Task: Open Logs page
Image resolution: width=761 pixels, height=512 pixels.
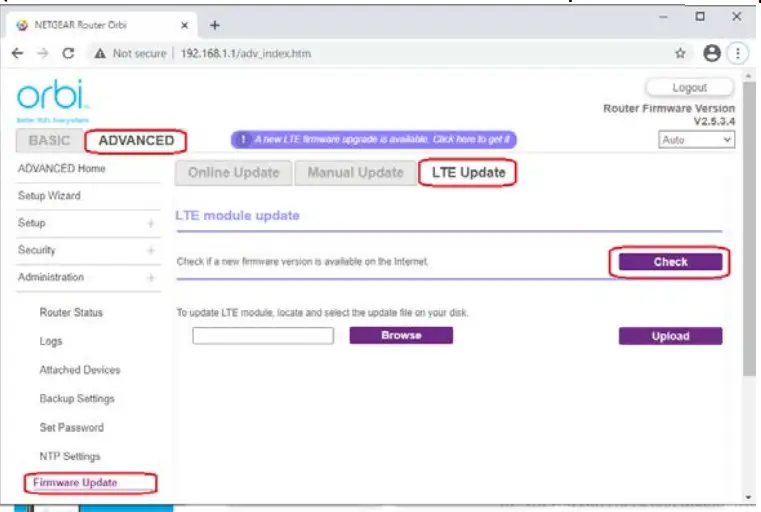Action: 51,341
